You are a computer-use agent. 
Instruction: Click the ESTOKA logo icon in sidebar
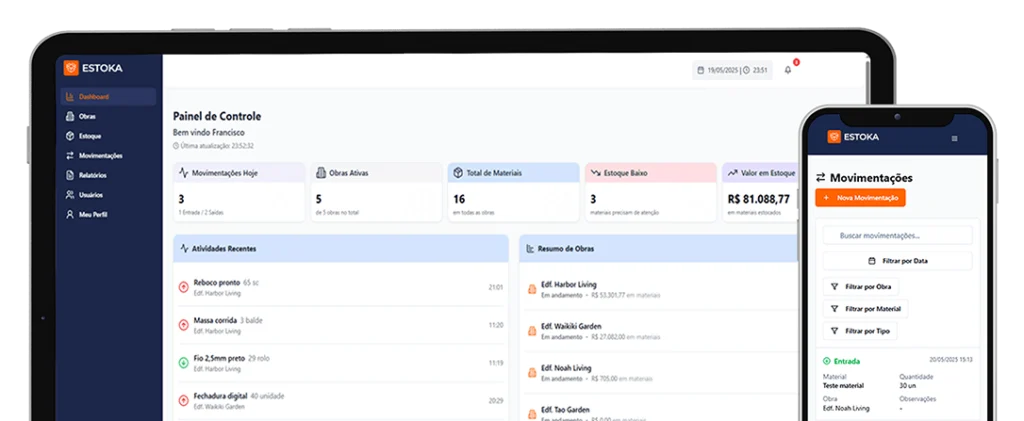point(71,68)
